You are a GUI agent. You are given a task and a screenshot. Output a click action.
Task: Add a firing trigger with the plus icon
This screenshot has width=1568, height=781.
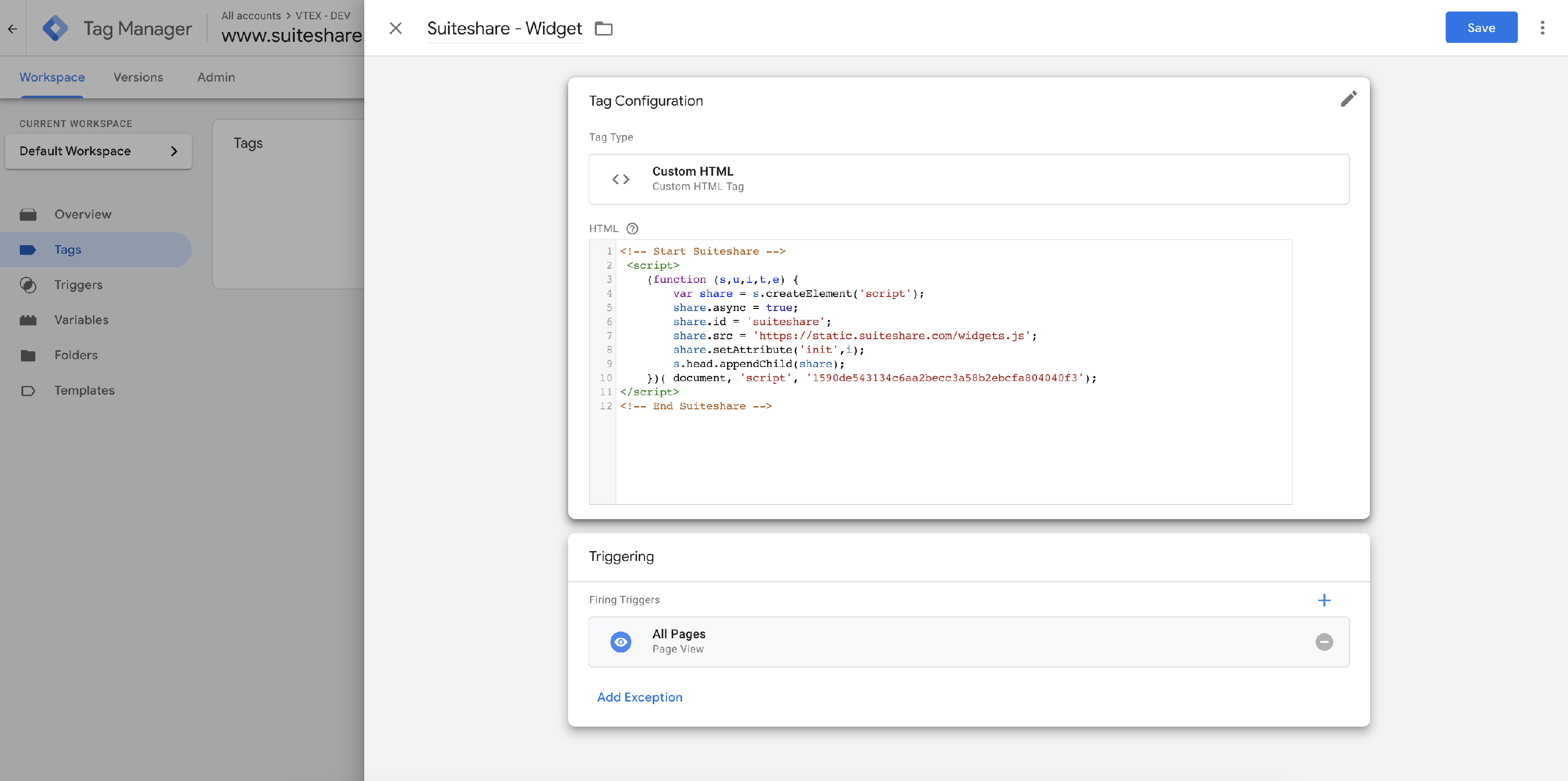click(x=1324, y=600)
